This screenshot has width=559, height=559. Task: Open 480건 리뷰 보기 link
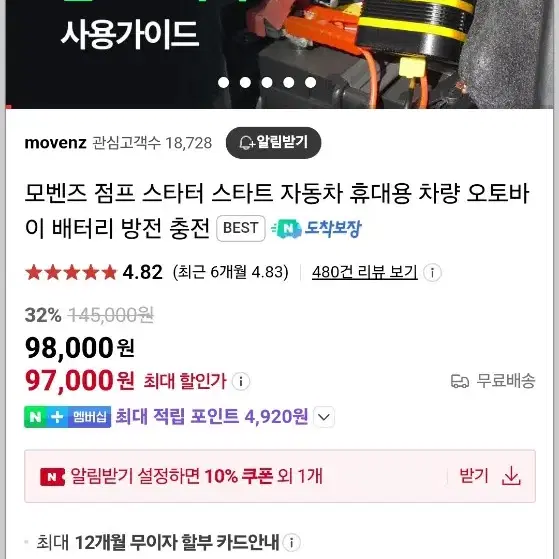pos(364,272)
